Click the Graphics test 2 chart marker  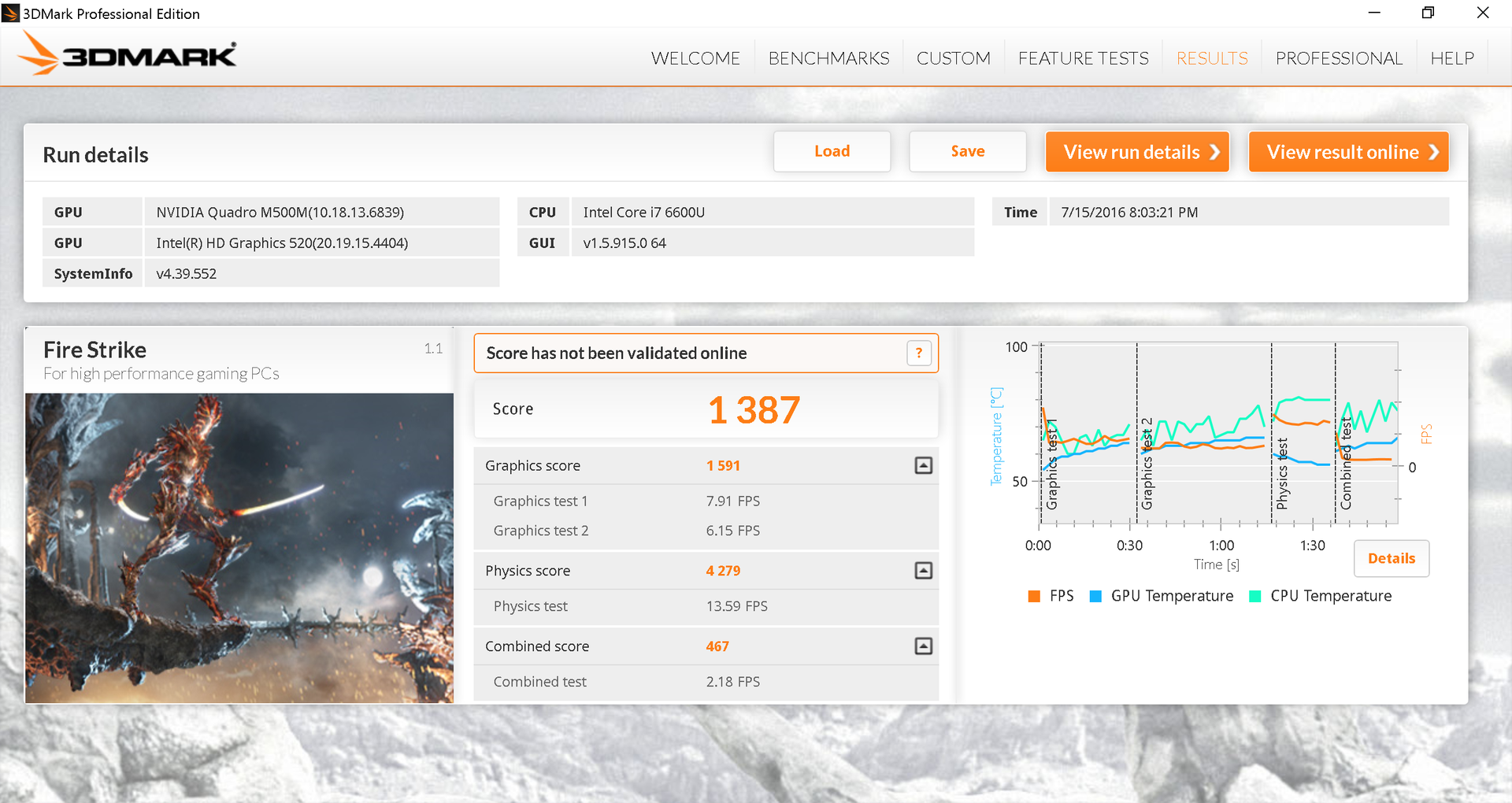[1147, 463]
